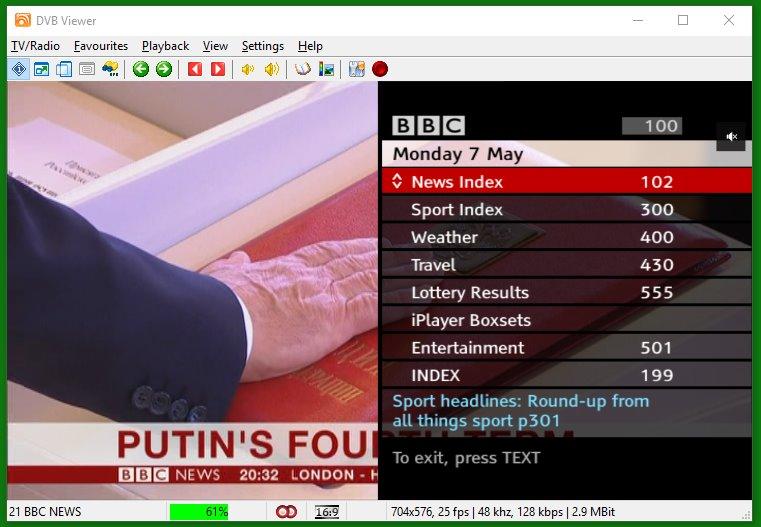The height and width of the screenshot is (527, 761).
Task: Click the blue diamond info icon in toolbar
Action: [x=18, y=69]
